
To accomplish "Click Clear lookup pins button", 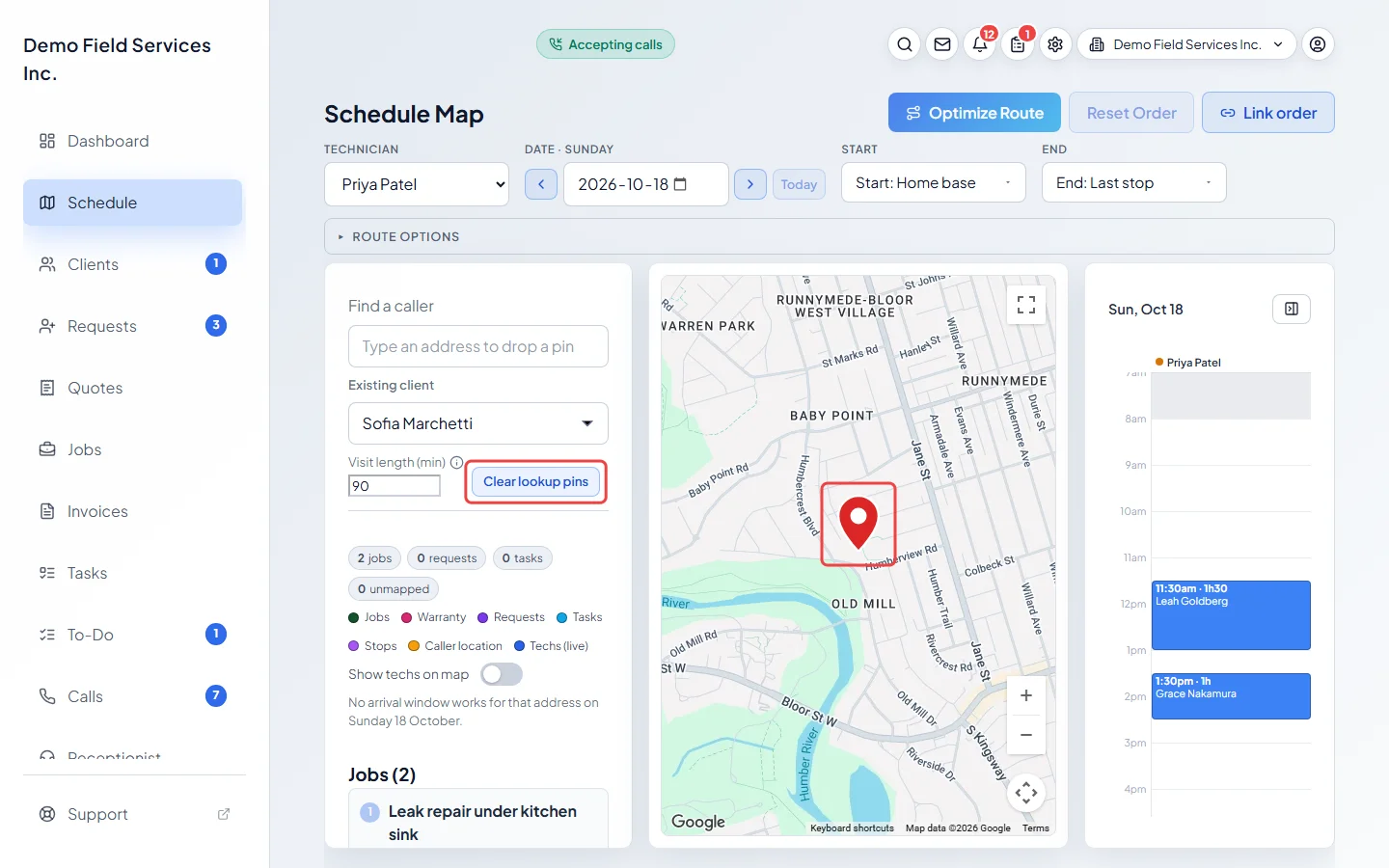I will point(536,481).
